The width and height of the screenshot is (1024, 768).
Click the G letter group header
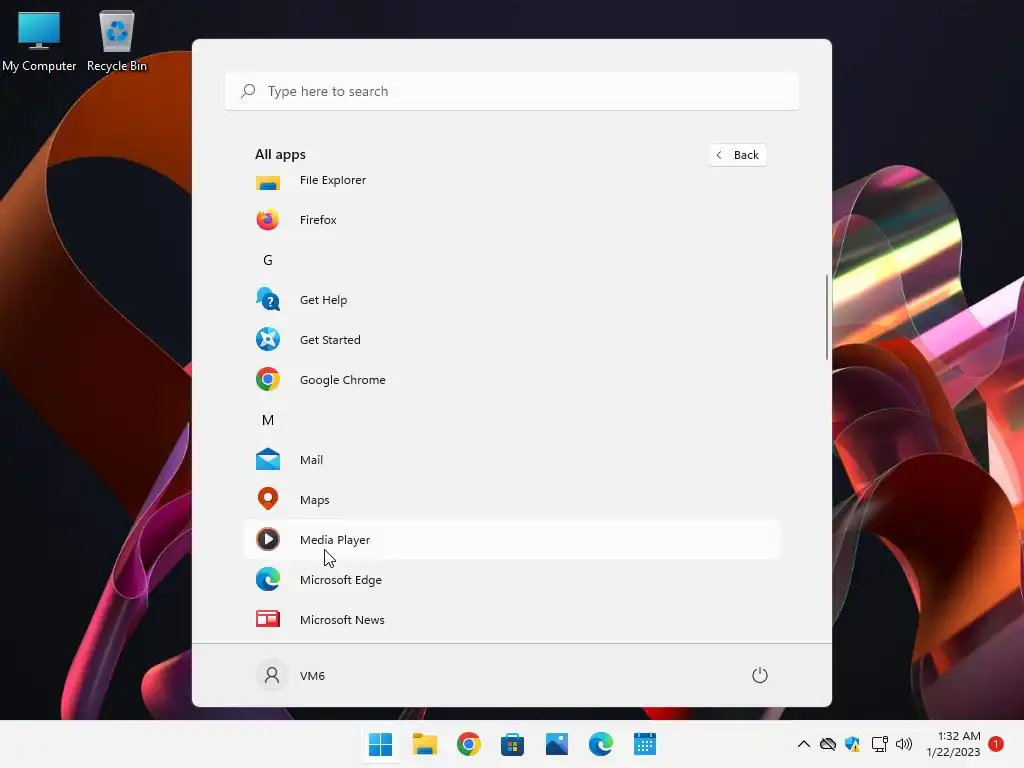pos(268,260)
